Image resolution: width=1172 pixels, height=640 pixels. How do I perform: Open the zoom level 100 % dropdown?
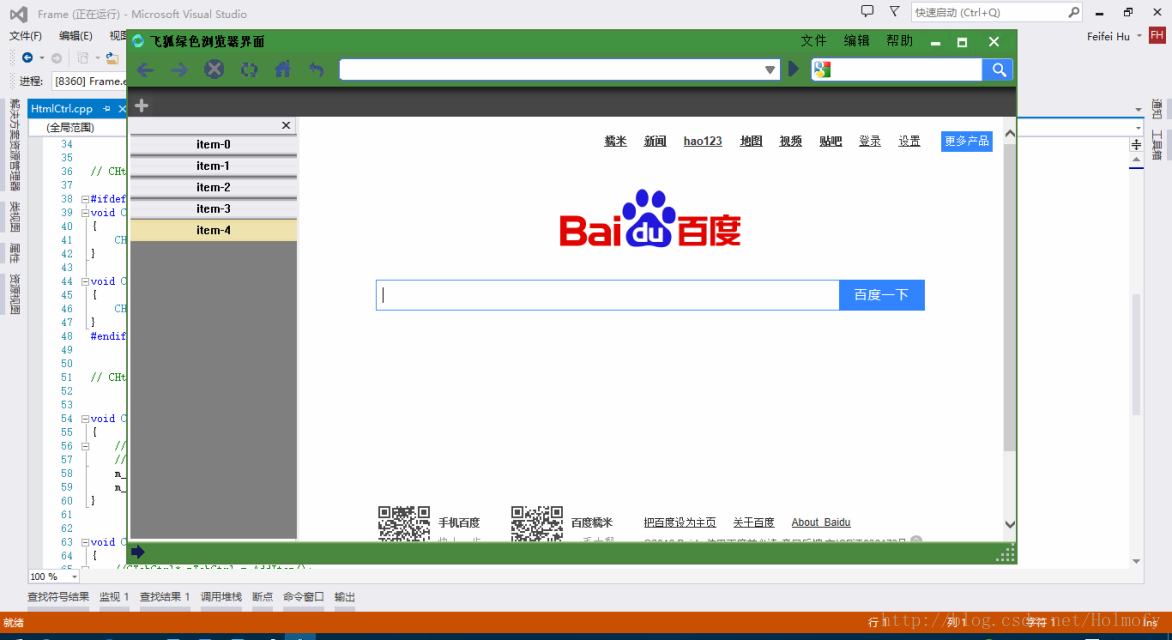click(x=75, y=576)
